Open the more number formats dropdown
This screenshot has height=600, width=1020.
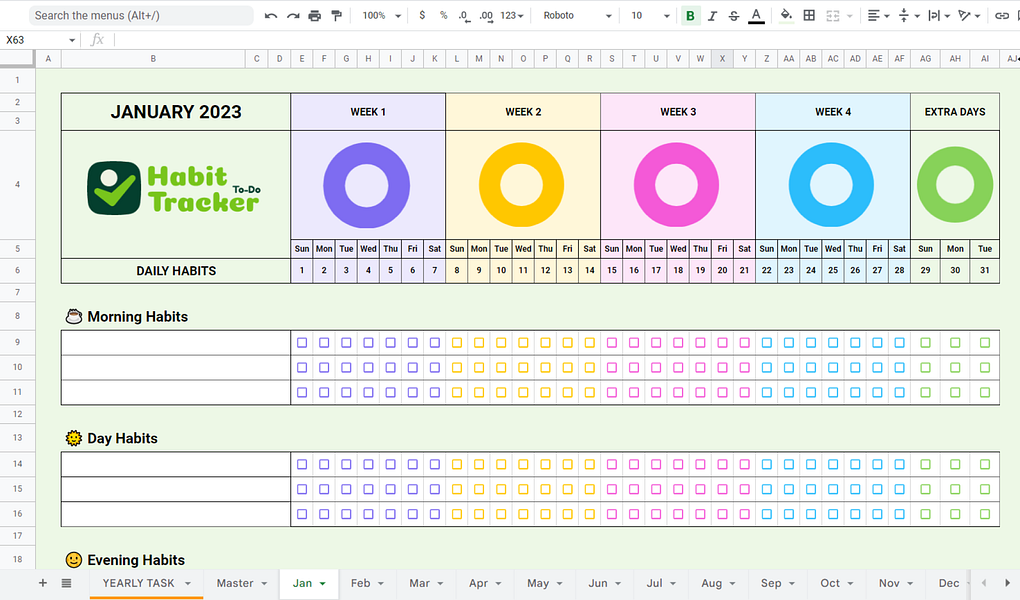pyautogui.click(x=512, y=16)
